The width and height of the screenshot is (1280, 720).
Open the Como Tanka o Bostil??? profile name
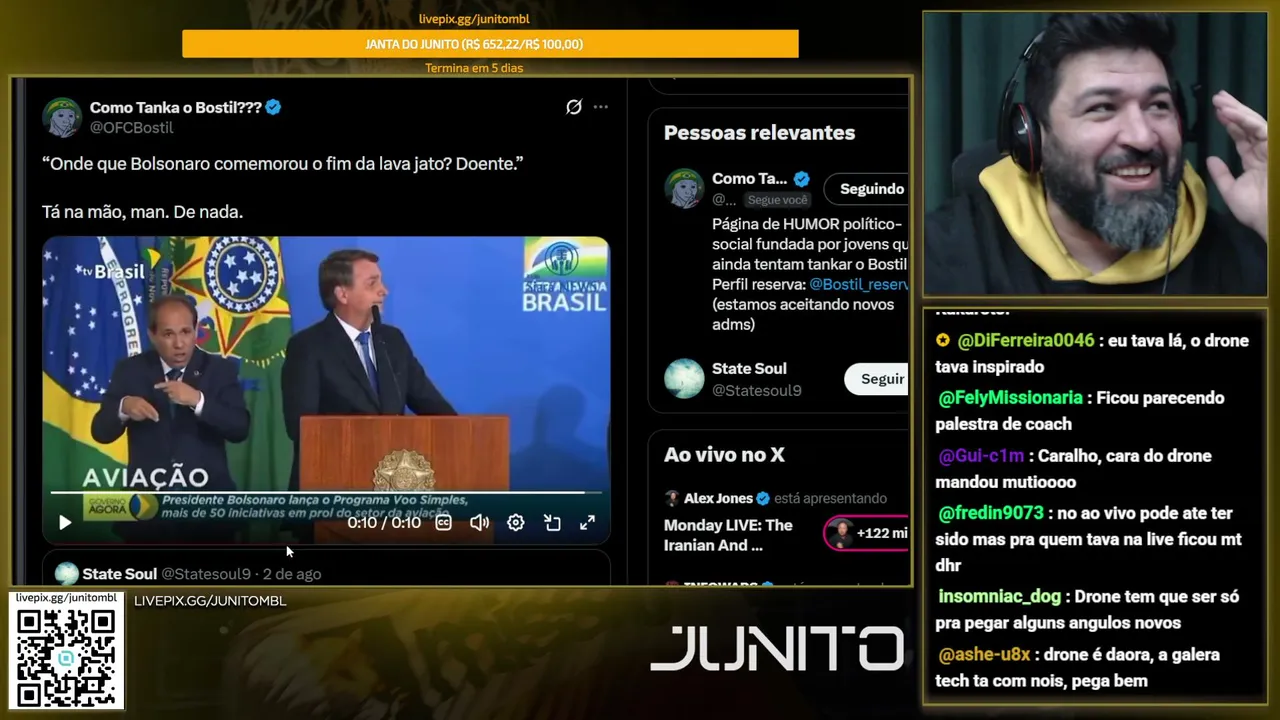pos(176,107)
